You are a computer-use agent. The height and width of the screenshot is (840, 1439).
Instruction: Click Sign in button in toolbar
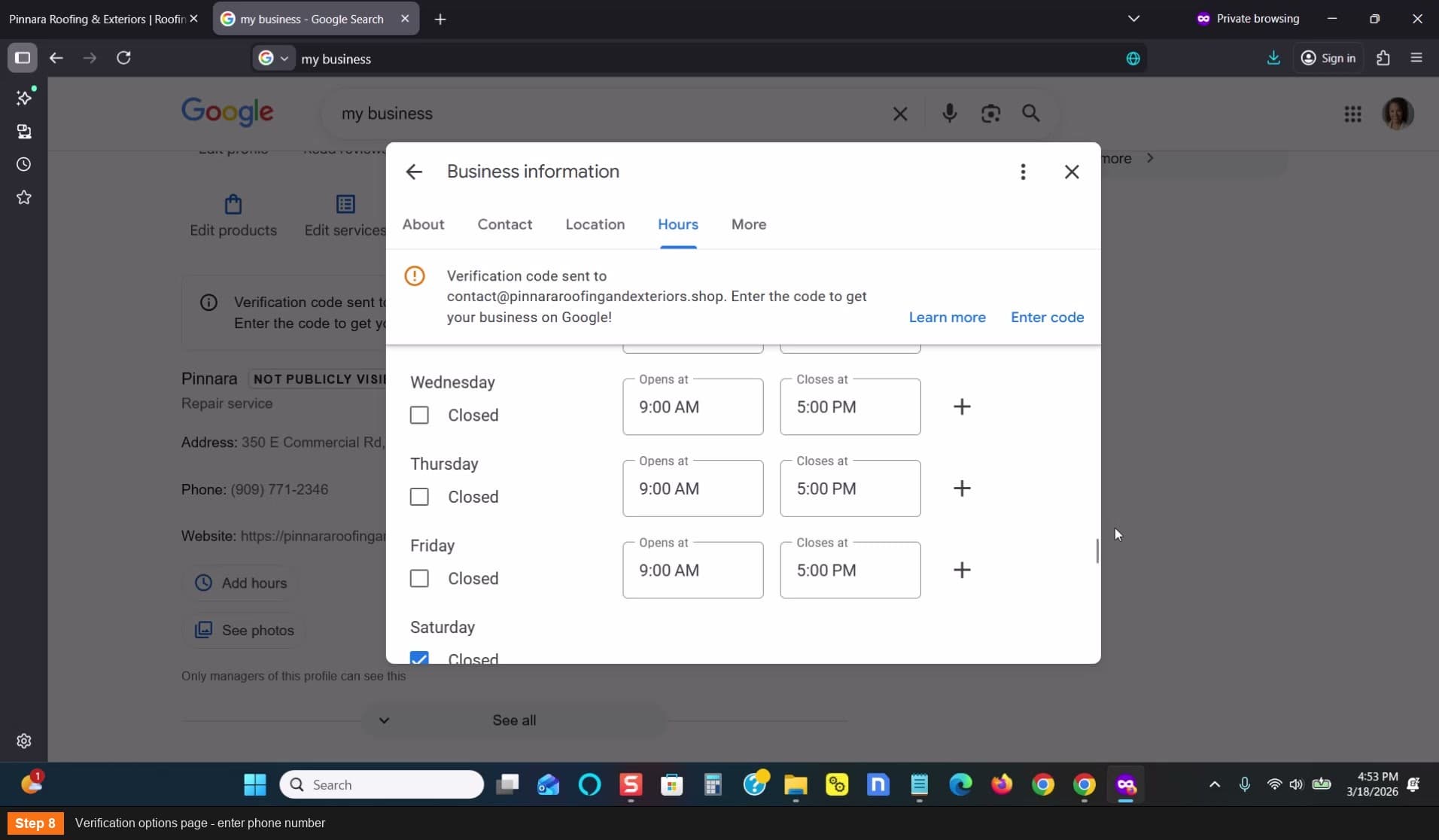pos(1328,58)
